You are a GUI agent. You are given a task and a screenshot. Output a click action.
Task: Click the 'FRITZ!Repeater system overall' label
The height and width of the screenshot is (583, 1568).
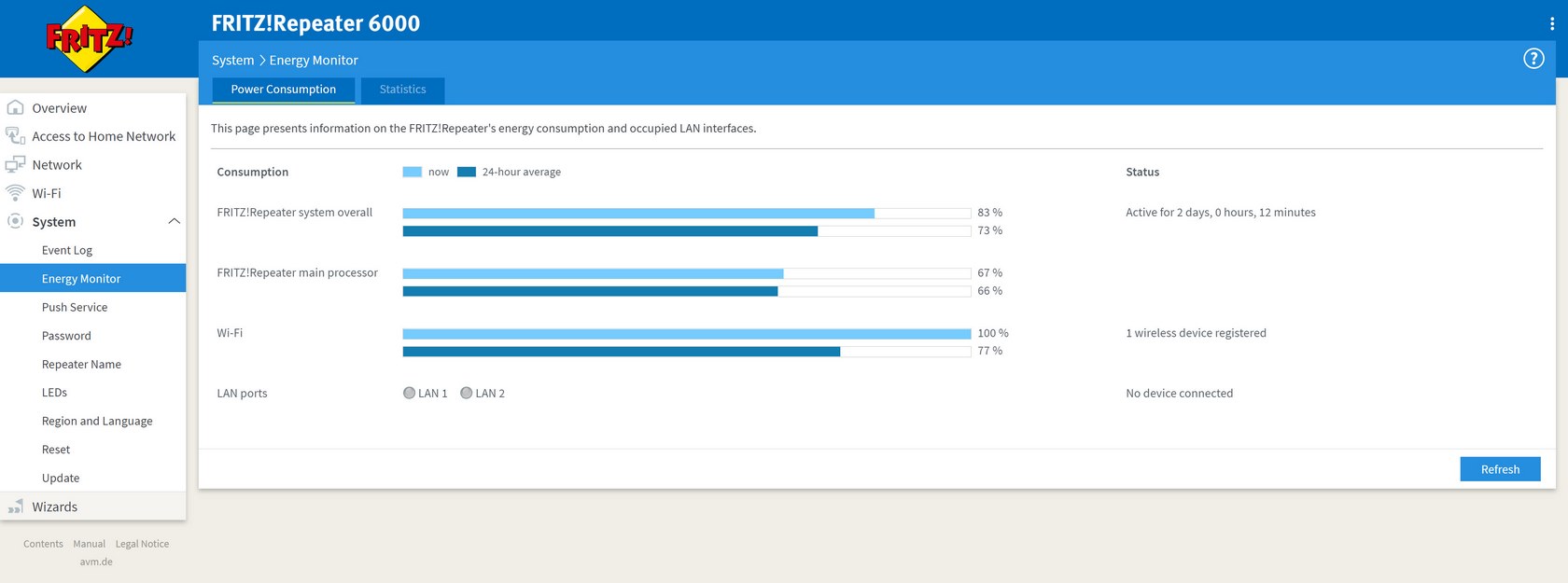(x=295, y=213)
